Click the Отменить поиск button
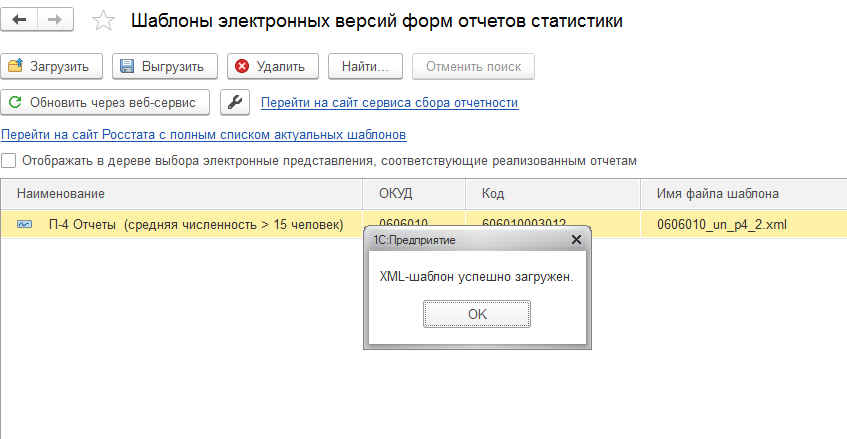The width and height of the screenshot is (847, 439). [473, 66]
